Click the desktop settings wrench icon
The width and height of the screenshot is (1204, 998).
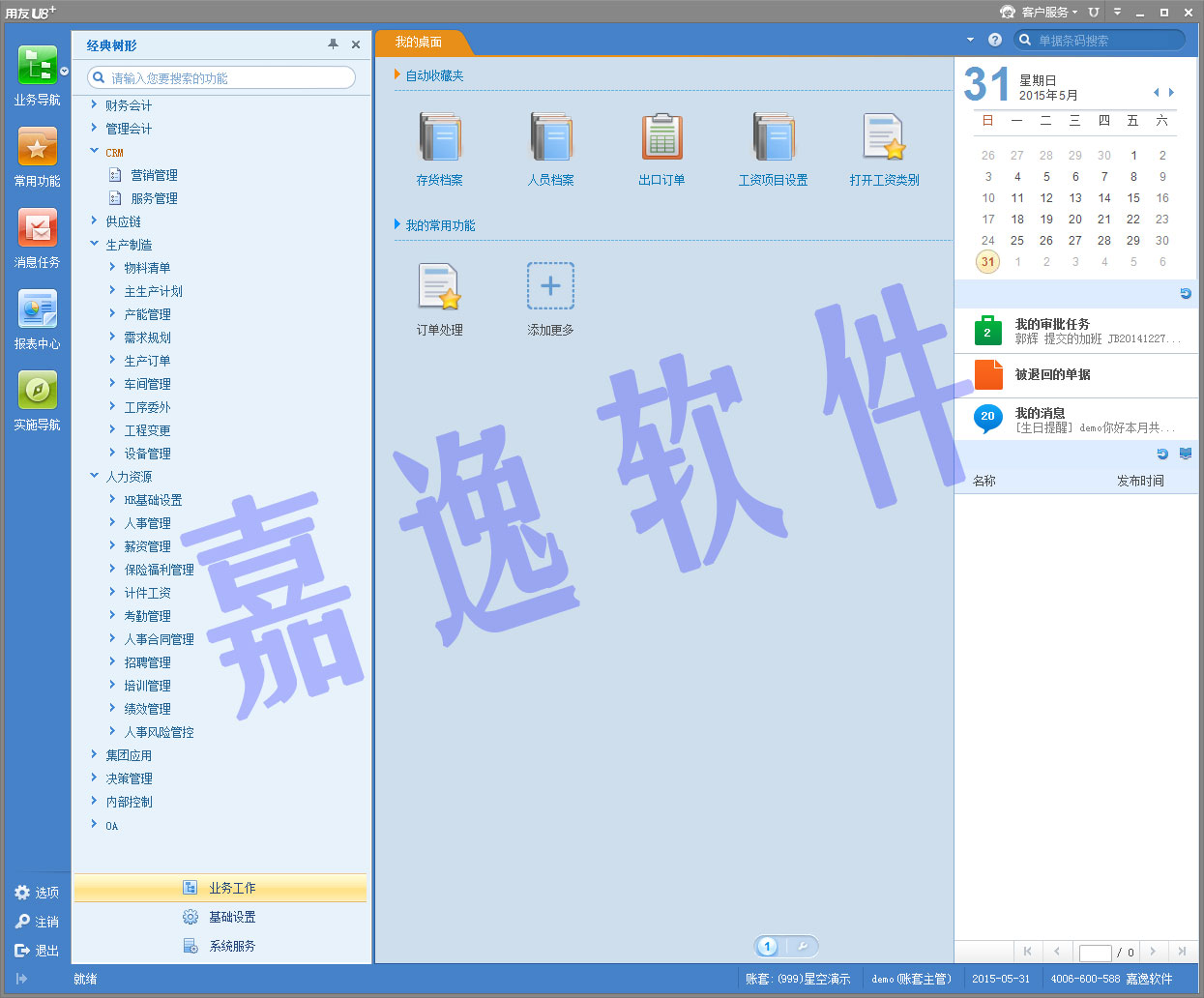click(804, 947)
